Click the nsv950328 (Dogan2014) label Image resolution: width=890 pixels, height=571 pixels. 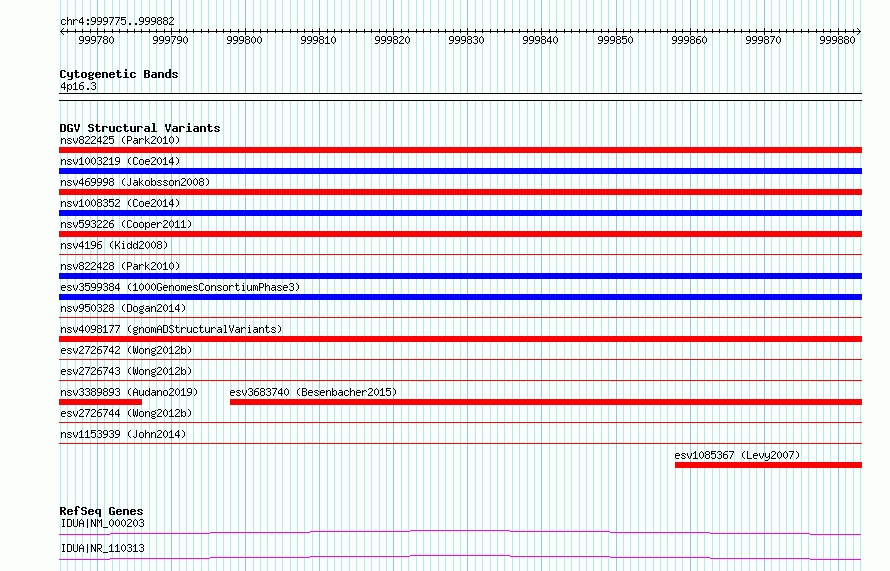pos(123,308)
